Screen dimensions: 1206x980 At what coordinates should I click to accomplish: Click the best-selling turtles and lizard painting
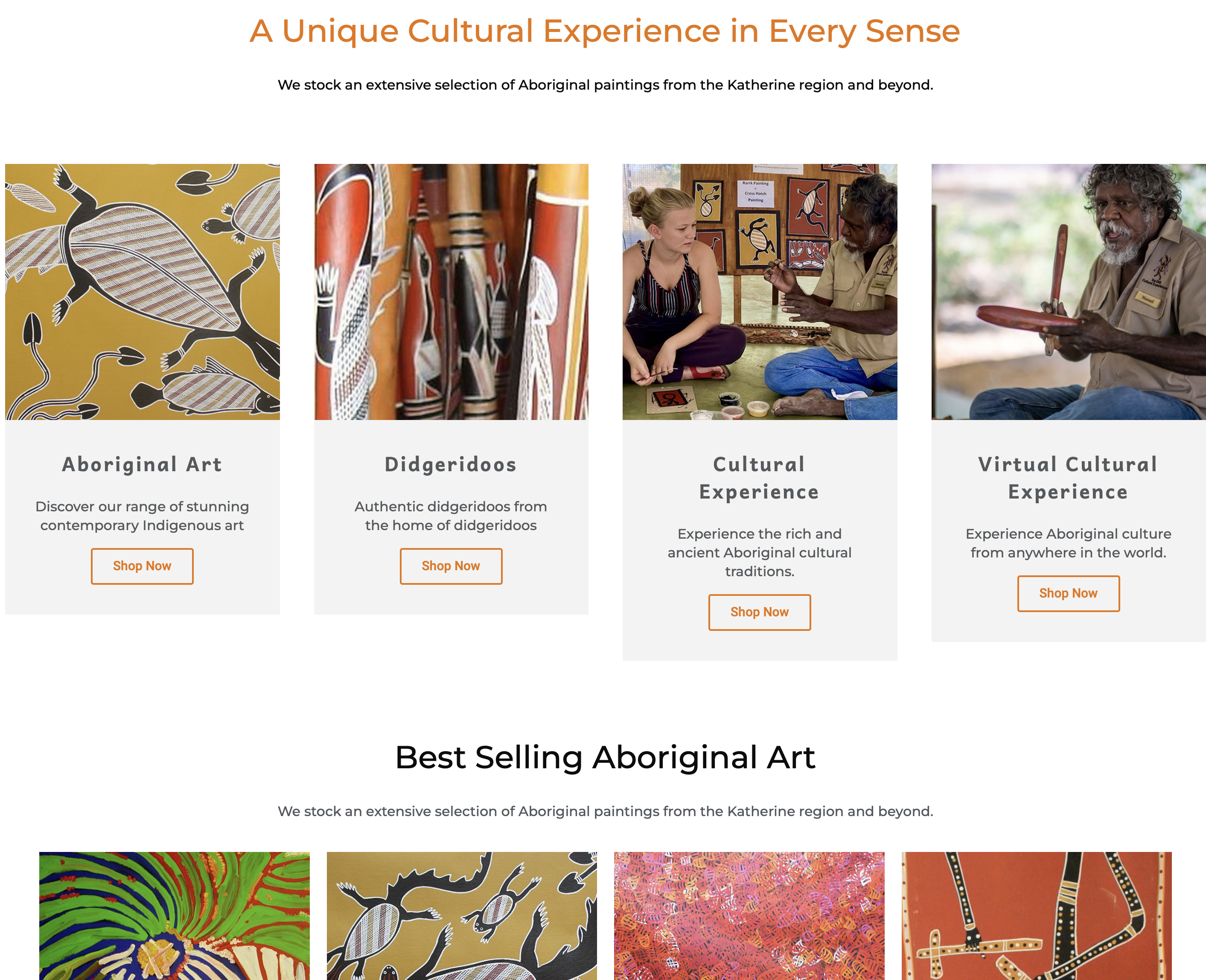[461, 915]
